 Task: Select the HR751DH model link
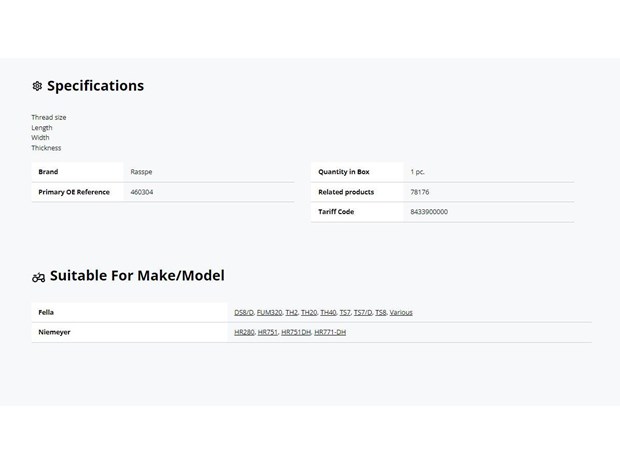(x=296, y=332)
